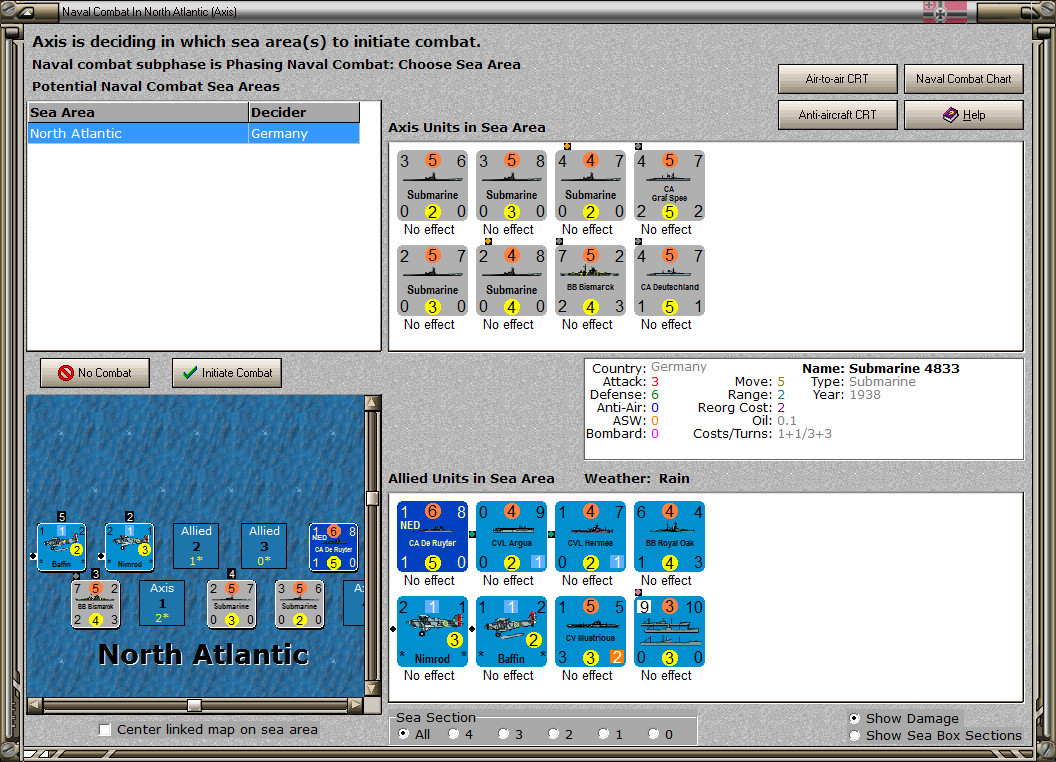Click the map's horizontal scrollbar thumb
This screenshot has height=762, width=1056.
click(194, 705)
